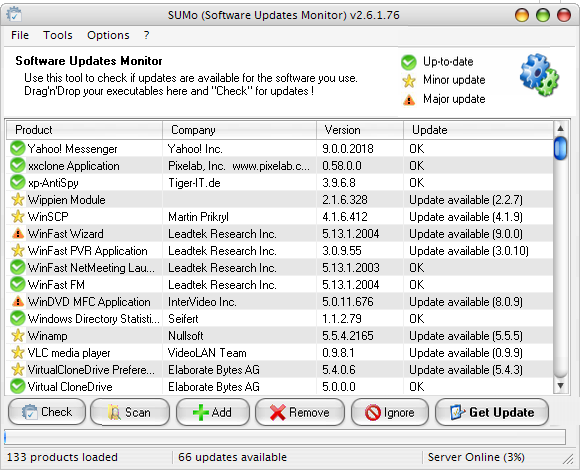Viewport: 580px width, 470px height.
Task: Select the WinFast Wizard product name
Action: 66,234
